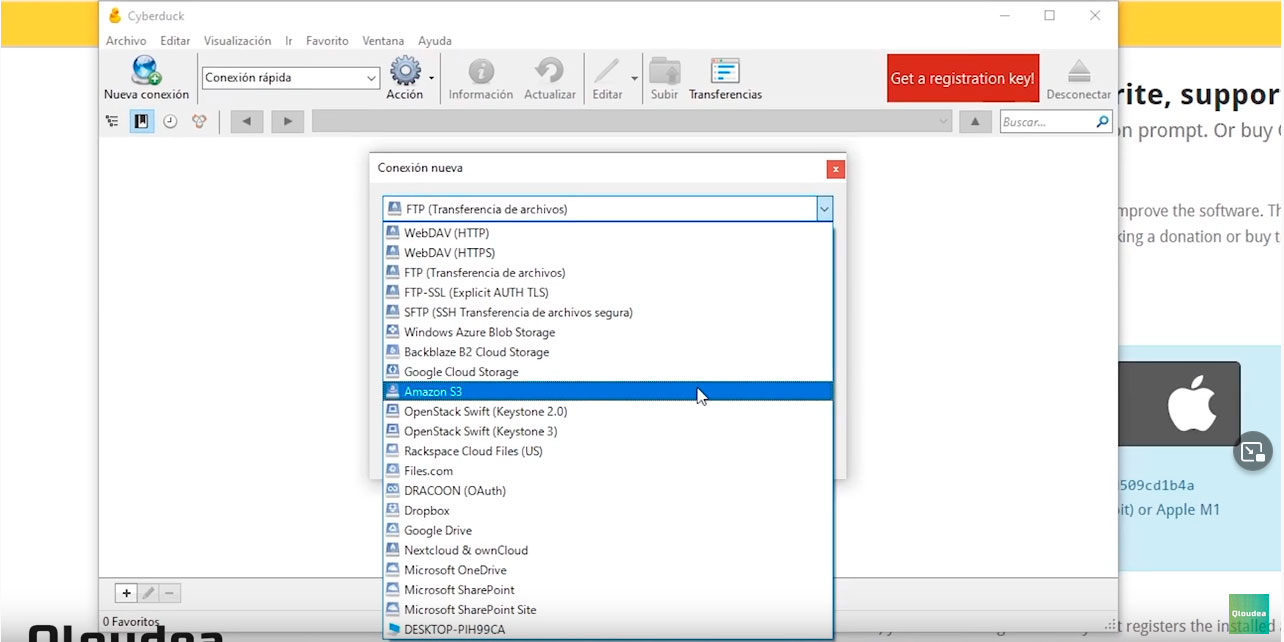
Task: Select Files.com from the list
Action: coord(608,471)
